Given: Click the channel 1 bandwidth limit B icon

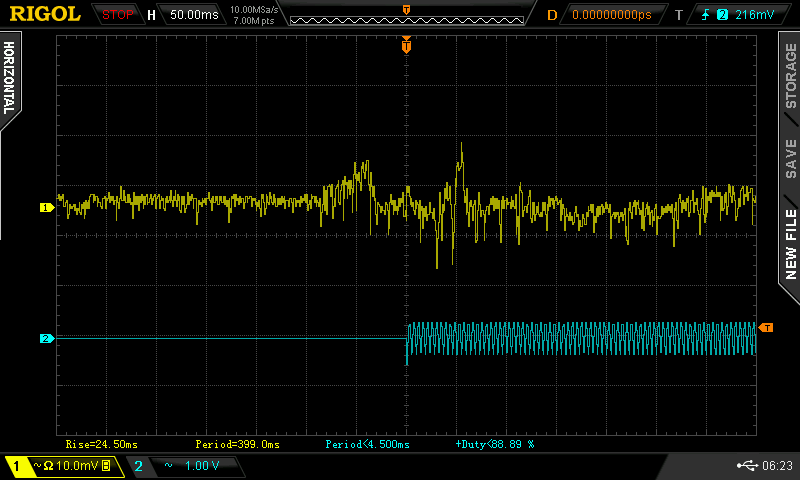Looking at the screenshot, I should pyautogui.click(x=106, y=466).
